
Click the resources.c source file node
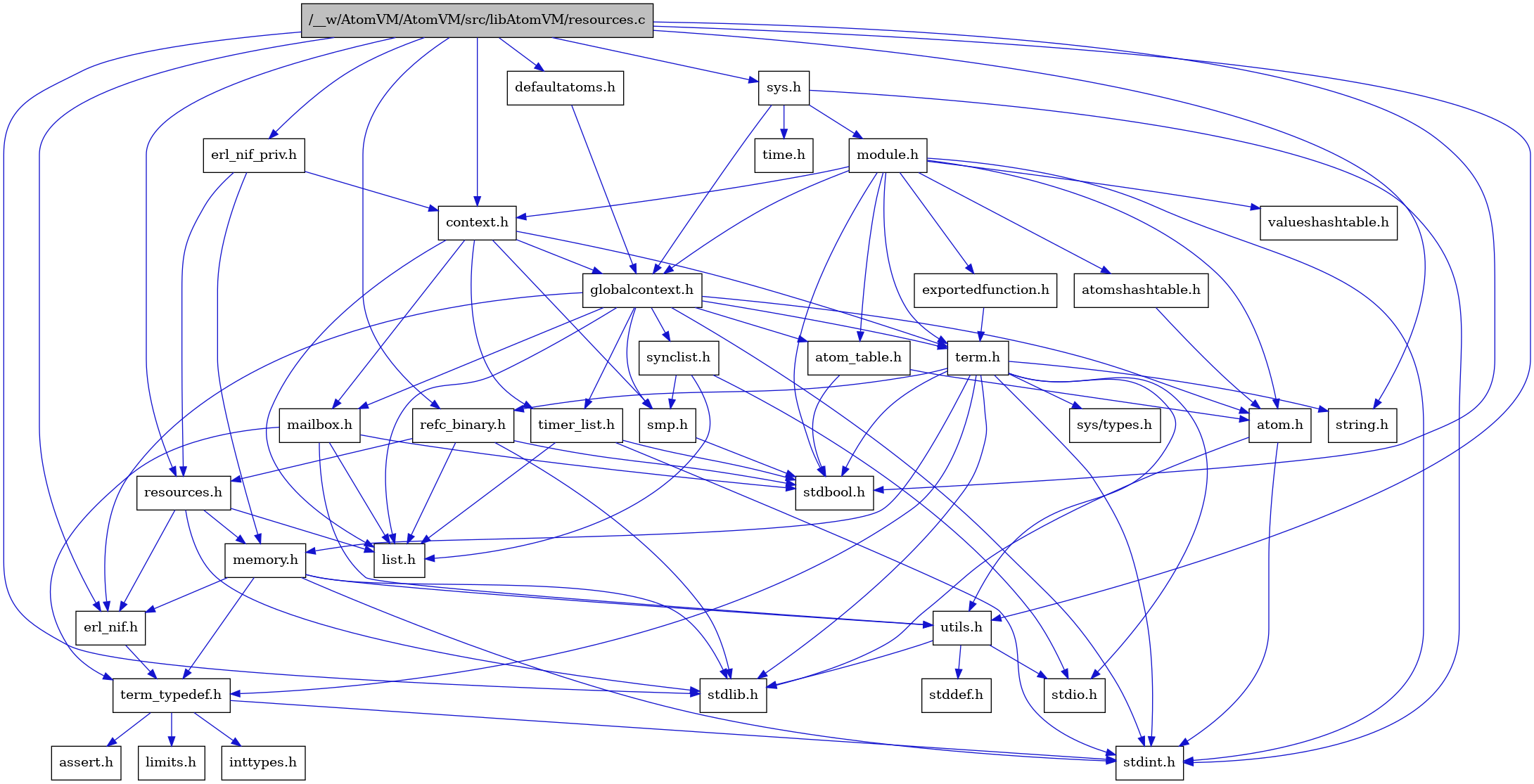(476, 20)
